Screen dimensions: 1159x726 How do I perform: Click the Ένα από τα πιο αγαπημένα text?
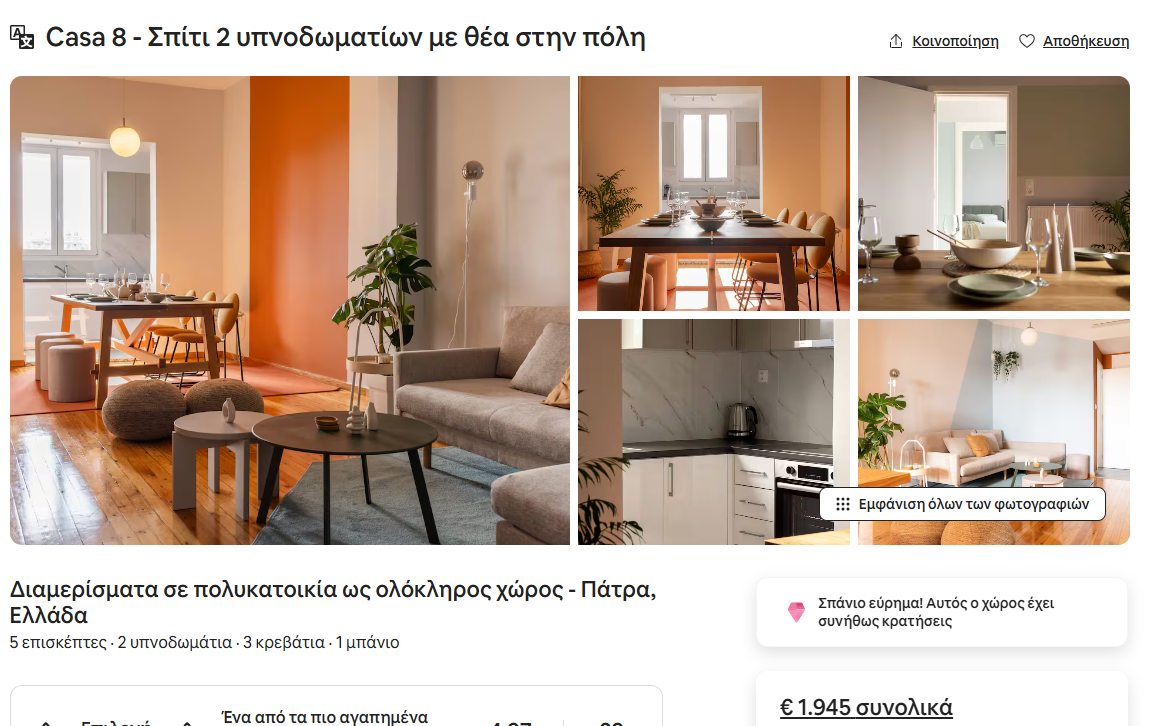point(325,717)
